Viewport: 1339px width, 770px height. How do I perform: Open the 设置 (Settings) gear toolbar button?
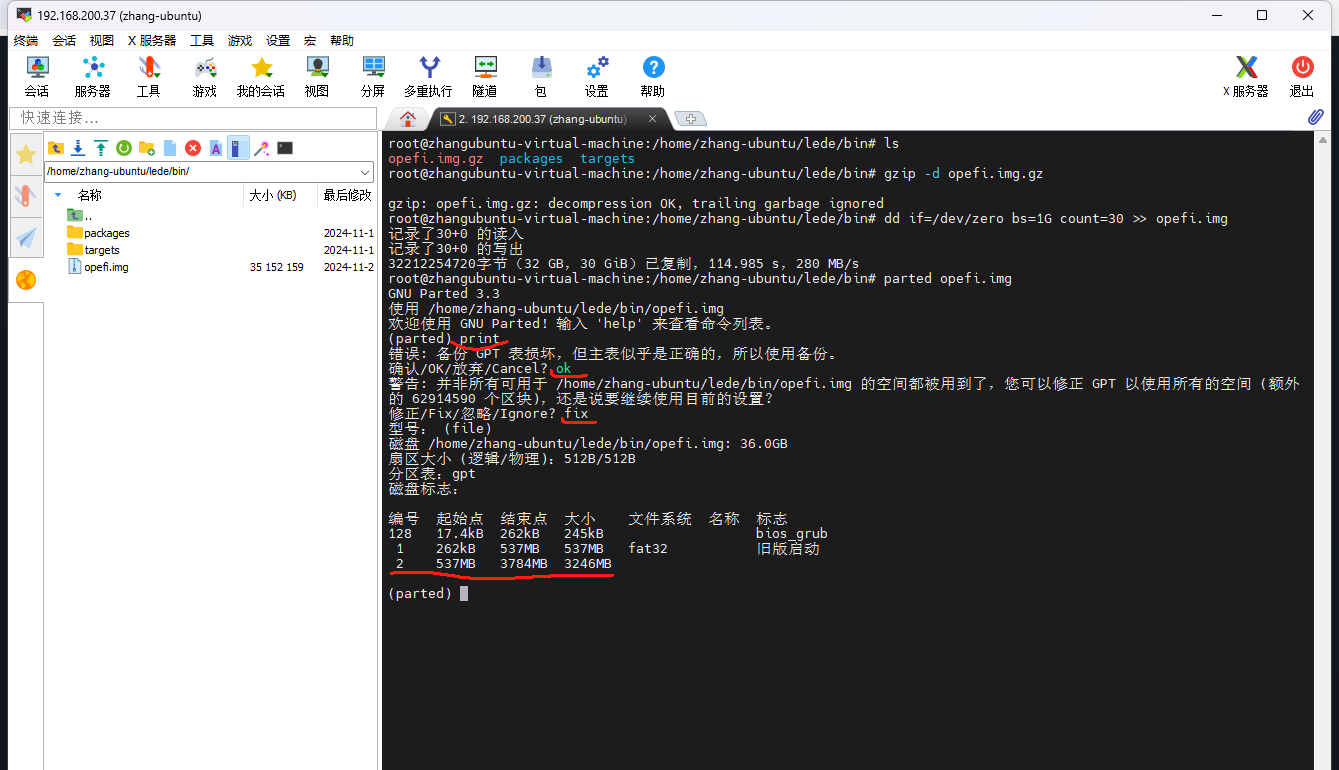click(x=597, y=76)
